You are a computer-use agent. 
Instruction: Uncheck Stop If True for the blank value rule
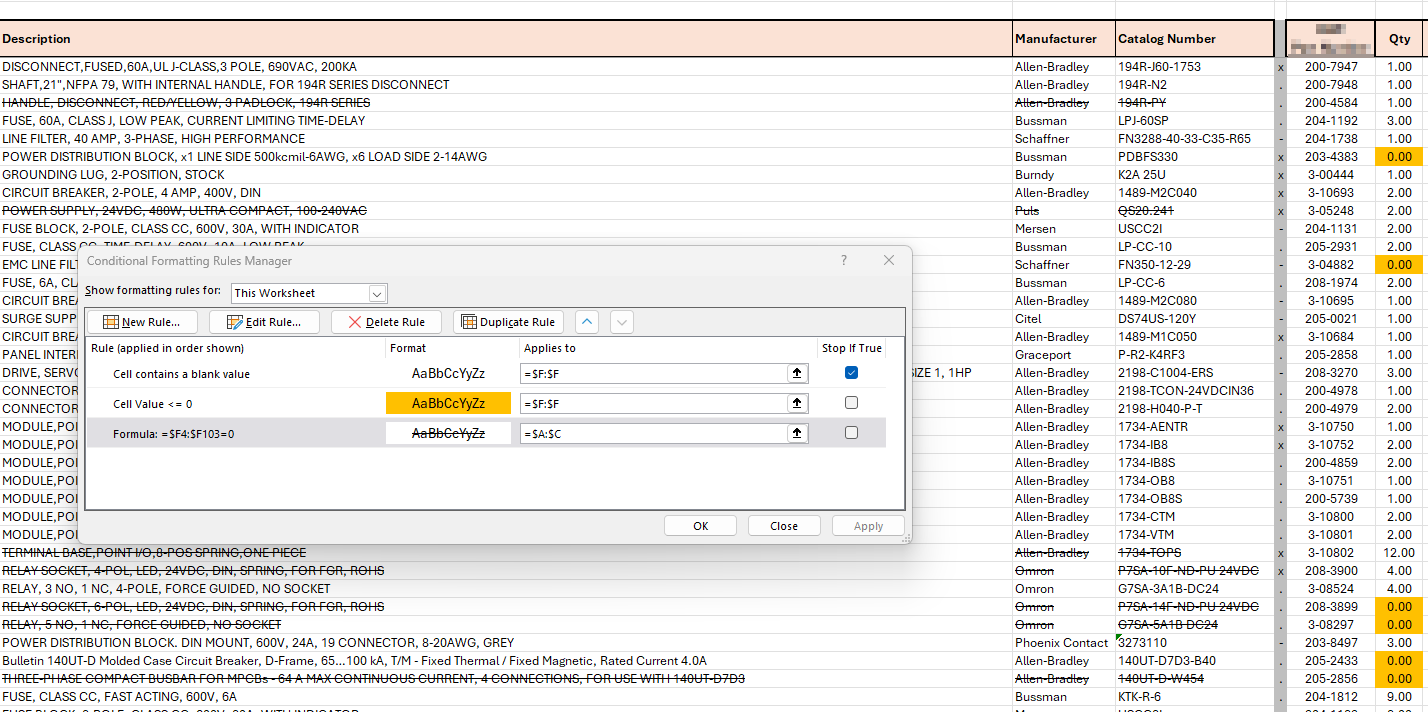[x=851, y=372]
